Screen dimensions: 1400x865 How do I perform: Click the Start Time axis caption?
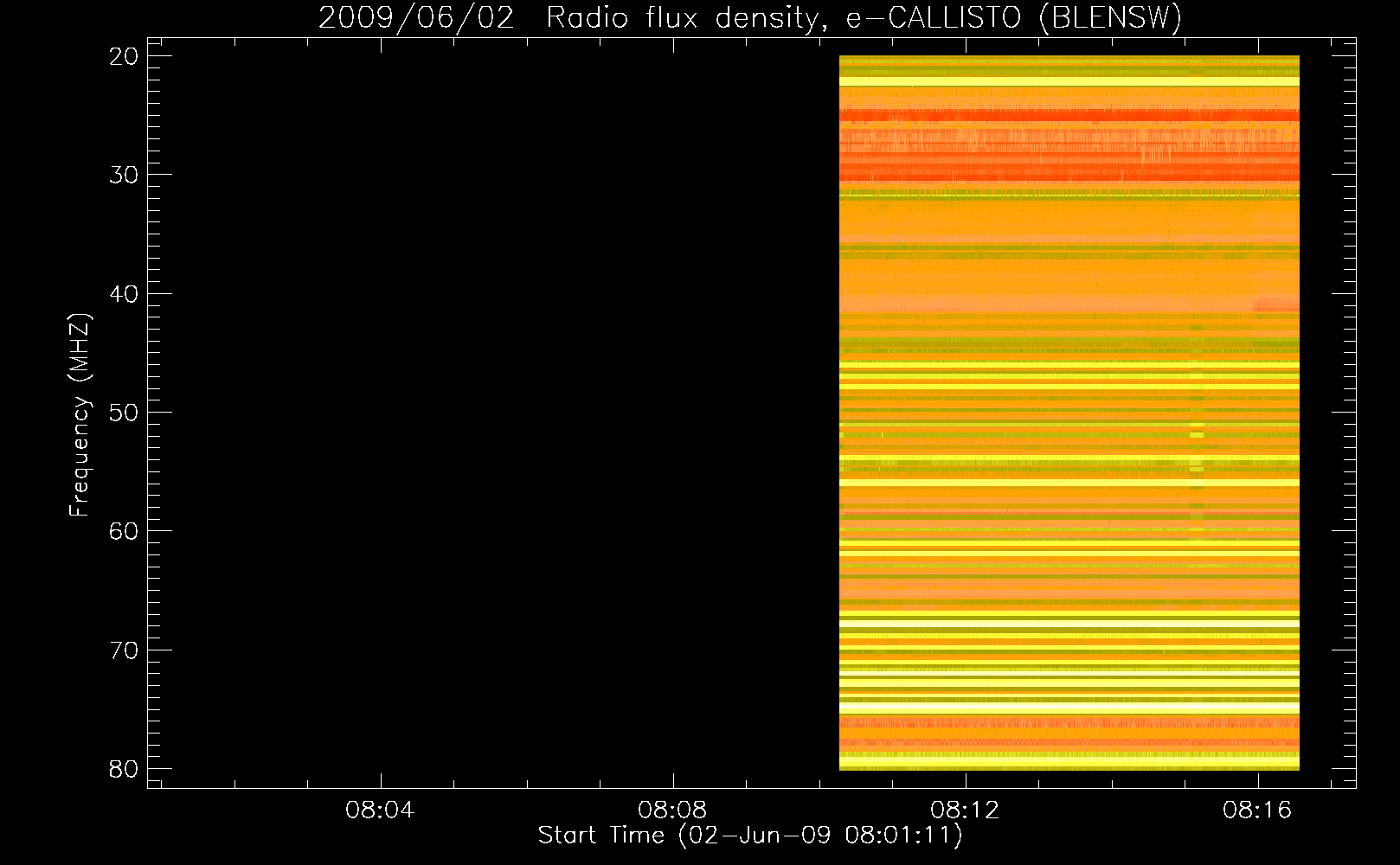pyautogui.click(x=750, y=836)
